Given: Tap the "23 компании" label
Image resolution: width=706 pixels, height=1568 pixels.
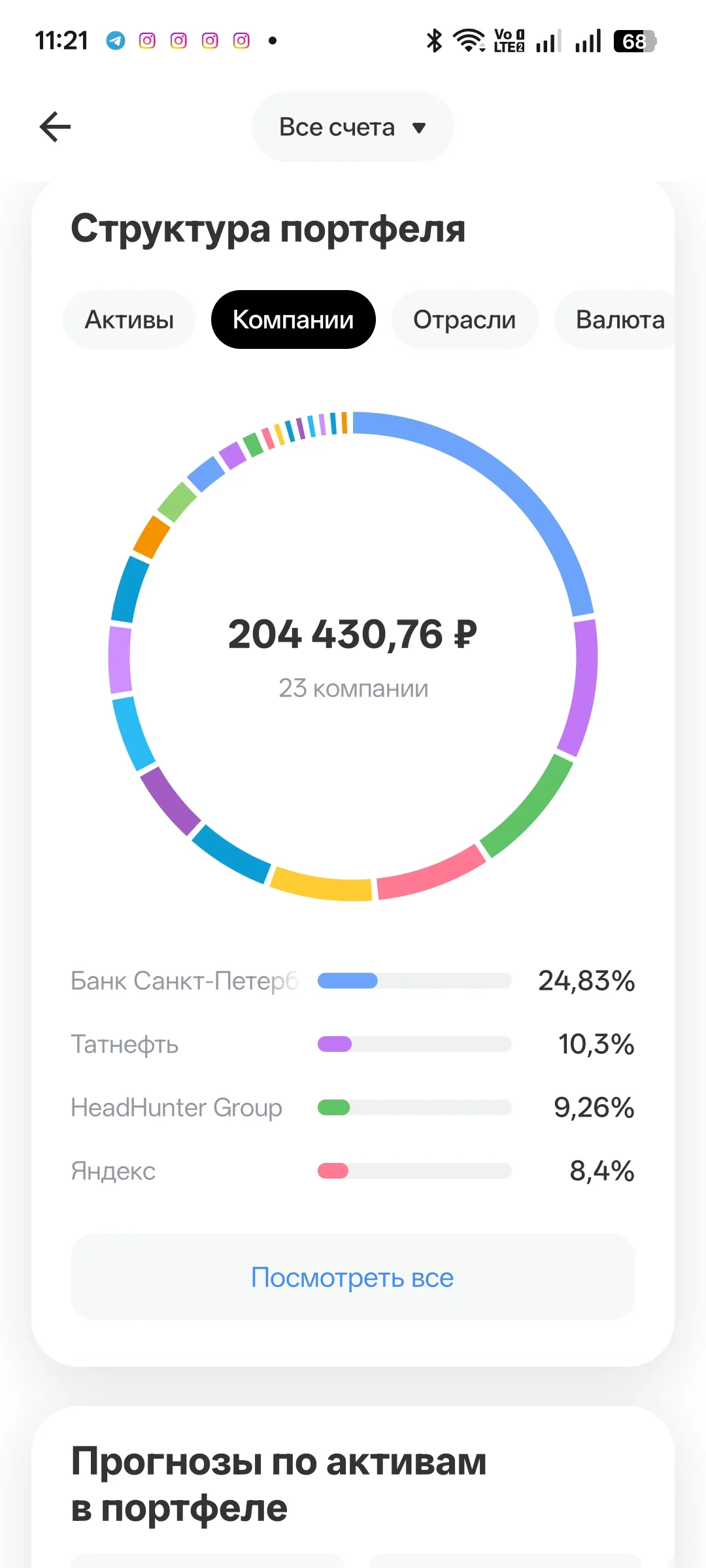Looking at the screenshot, I should [354, 689].
